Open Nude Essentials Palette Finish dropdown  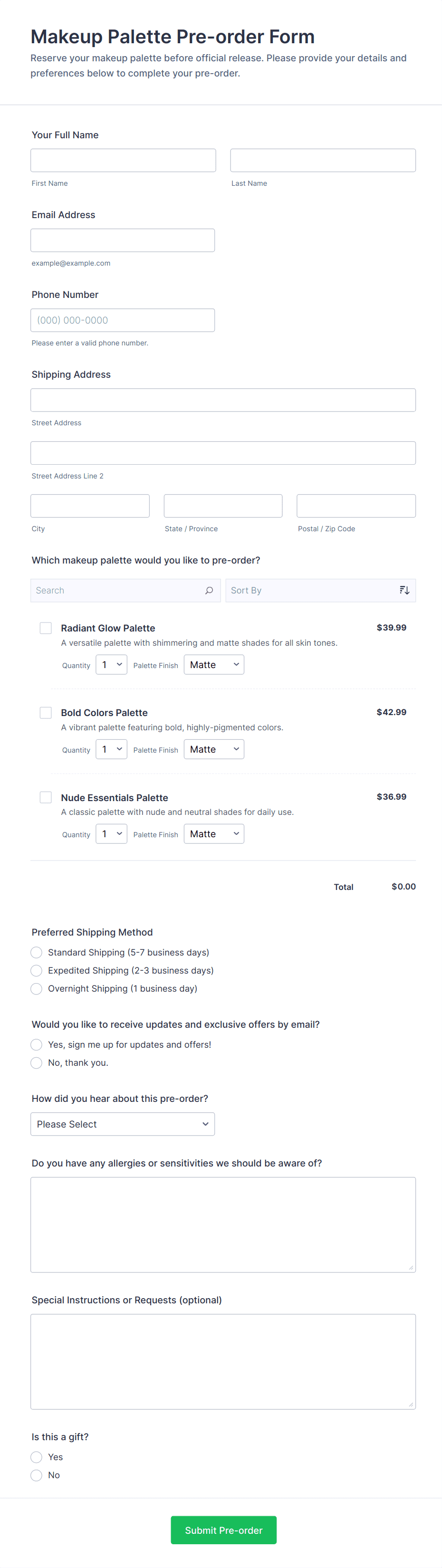[x=214, y=834]
